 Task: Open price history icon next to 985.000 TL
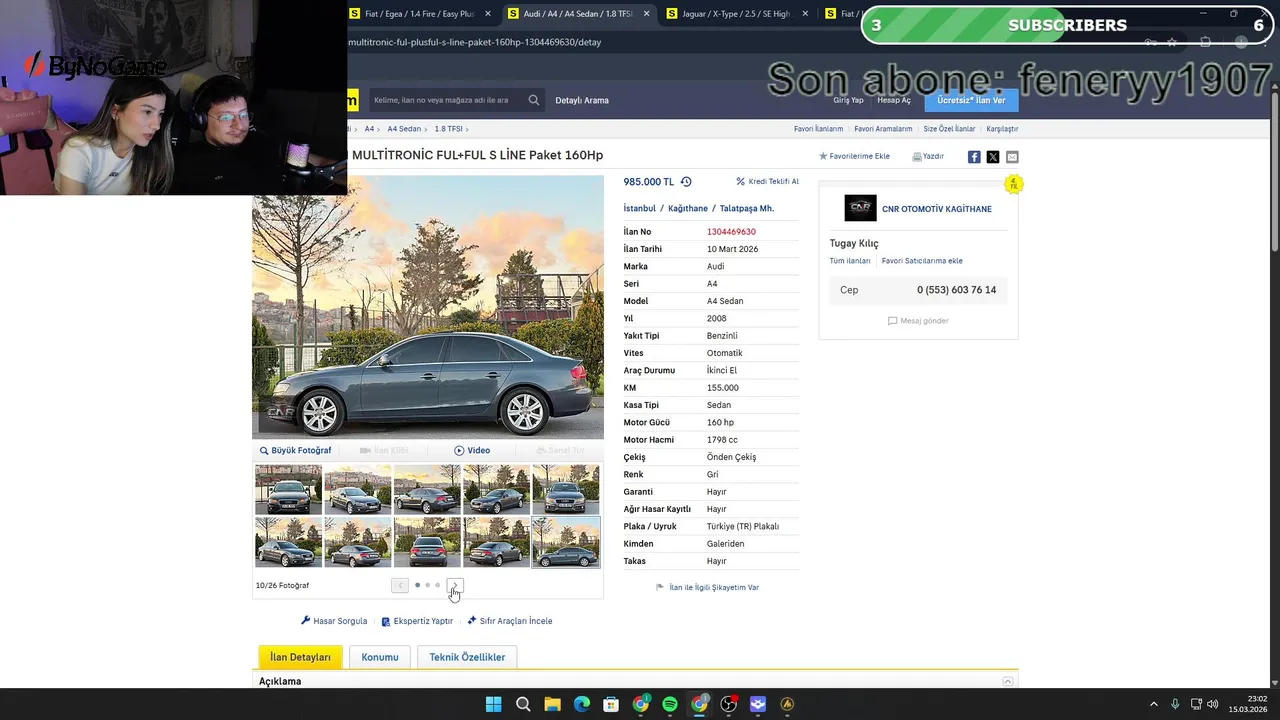pyautogui.click(x=686, y=182)
